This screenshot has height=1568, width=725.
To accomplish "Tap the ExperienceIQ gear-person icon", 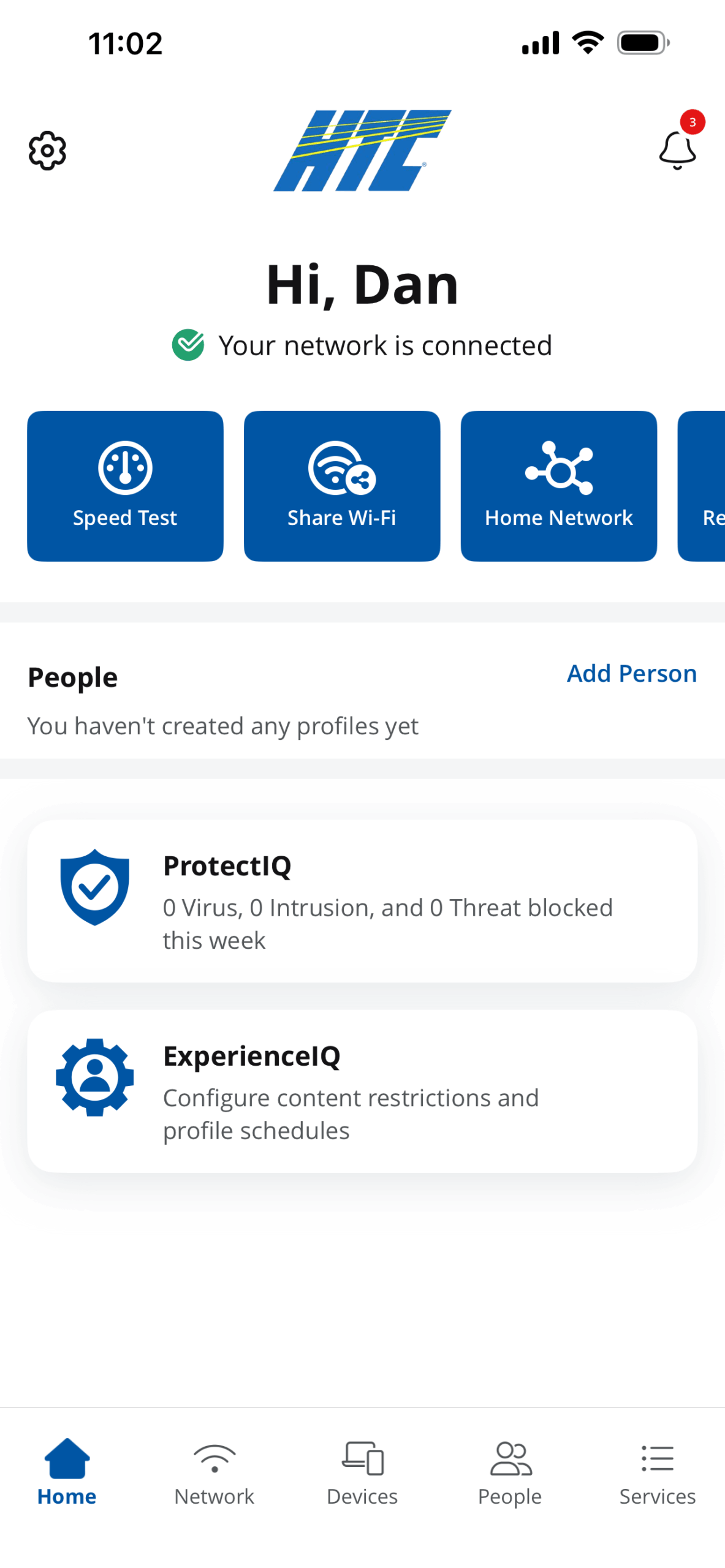I will 95,1077.
